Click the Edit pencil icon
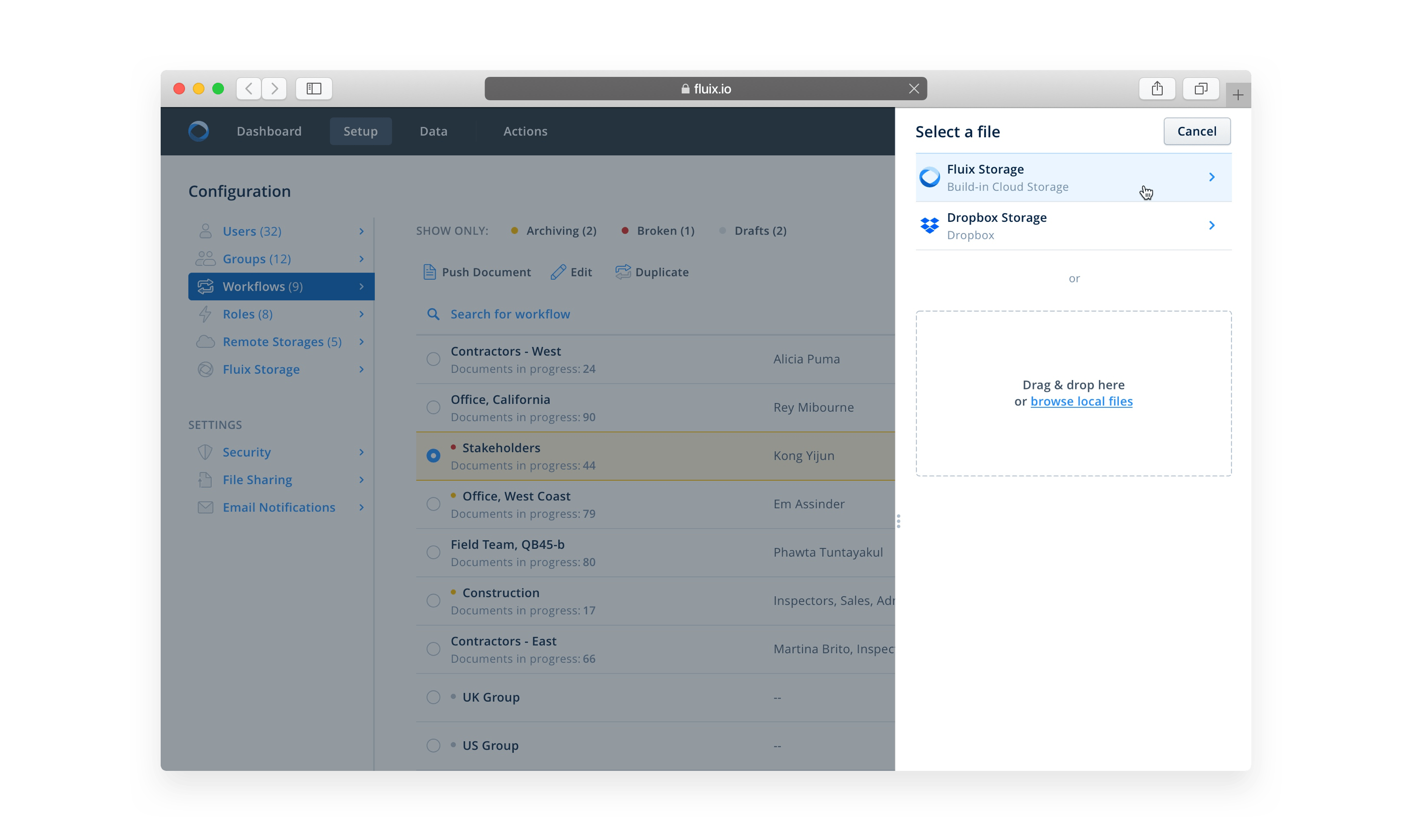Viewport: 1412px width, 840px height. [557, 272]
